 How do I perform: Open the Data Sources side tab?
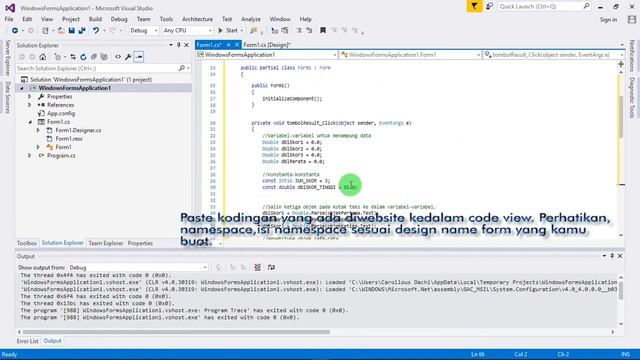pyautogui.click(x=7, y=97)
